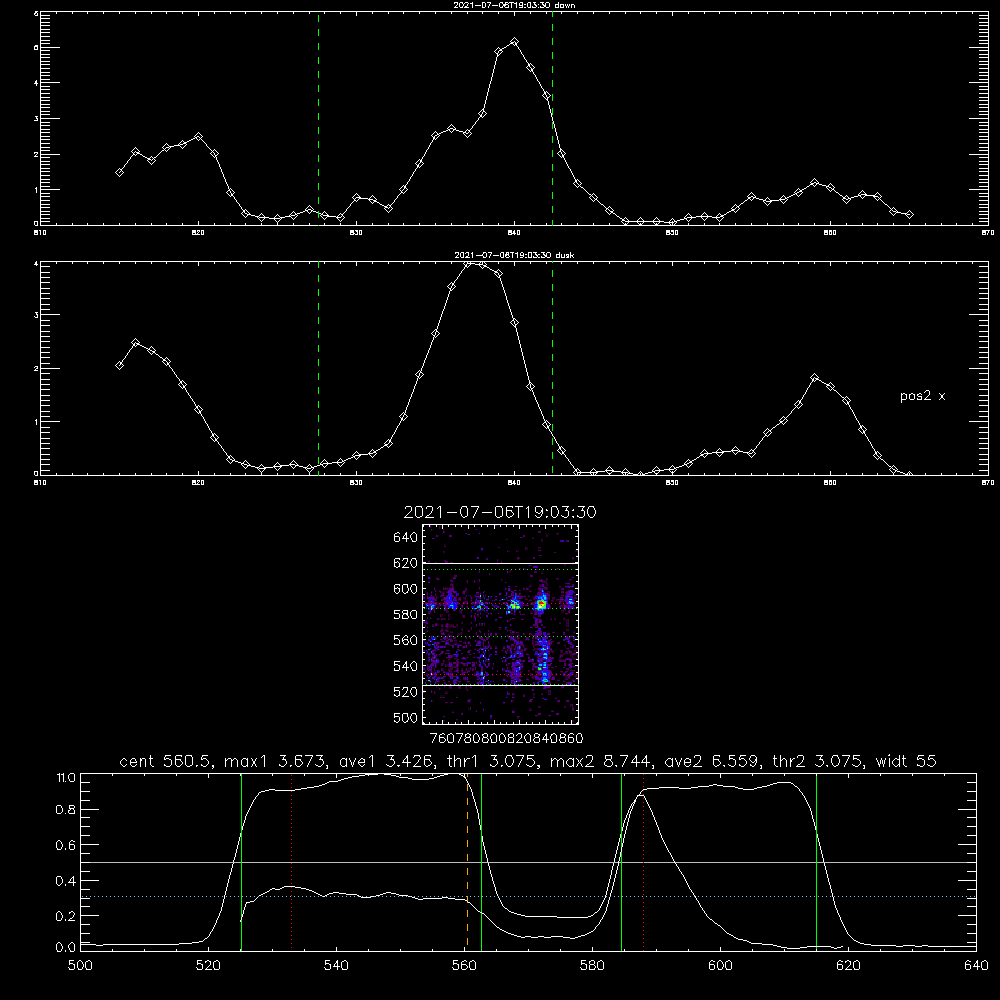Click the x-axis label 520 on the bottom plot

208,966
